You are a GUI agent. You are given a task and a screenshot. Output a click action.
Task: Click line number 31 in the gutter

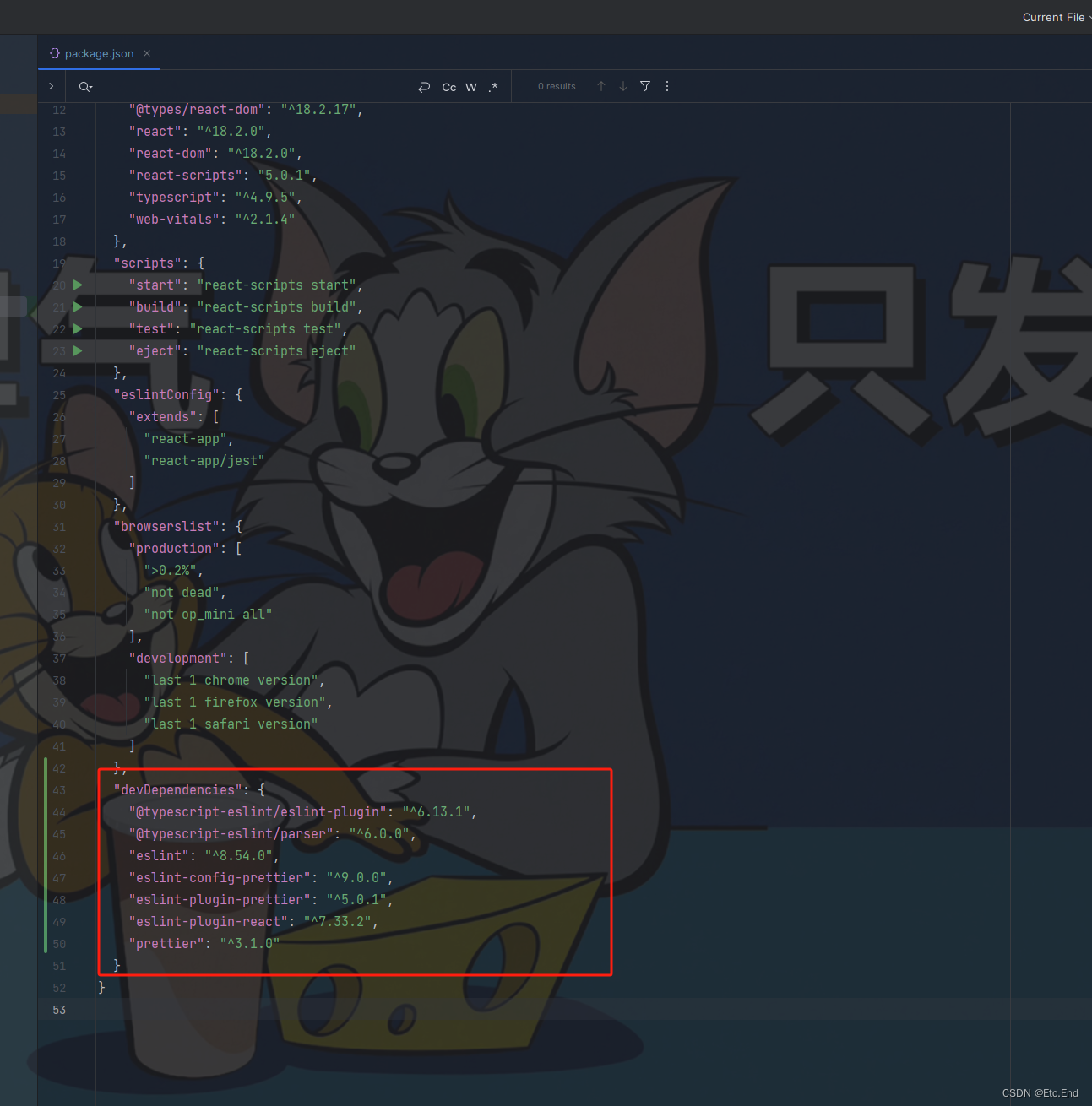59,527
